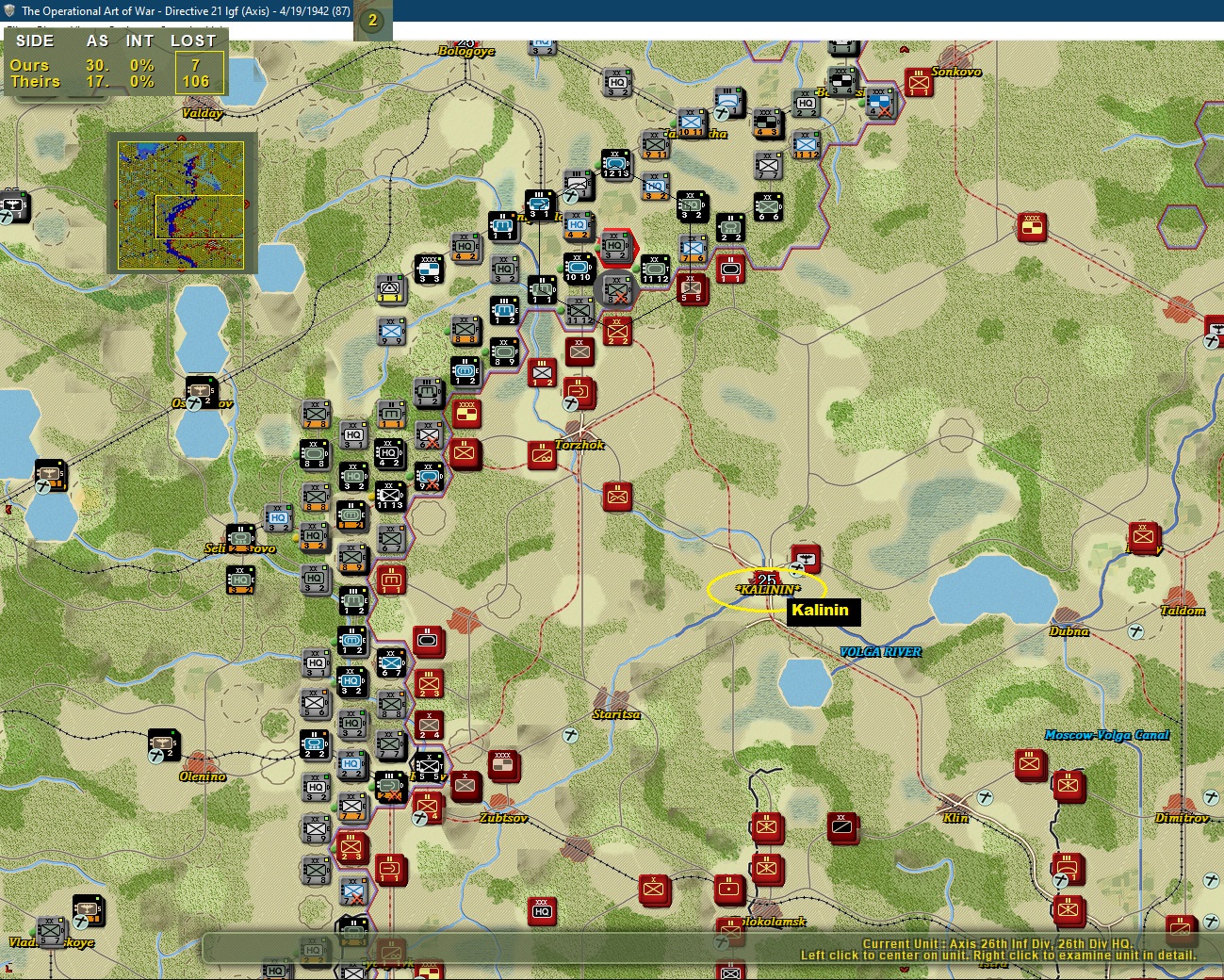Click the Current Unit status message
1224x980 pixels.
(998, 949)
